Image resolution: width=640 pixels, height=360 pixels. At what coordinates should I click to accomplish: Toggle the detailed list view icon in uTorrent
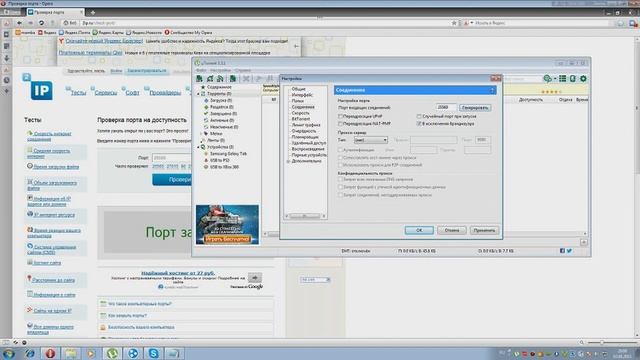[x=562, y=78]
